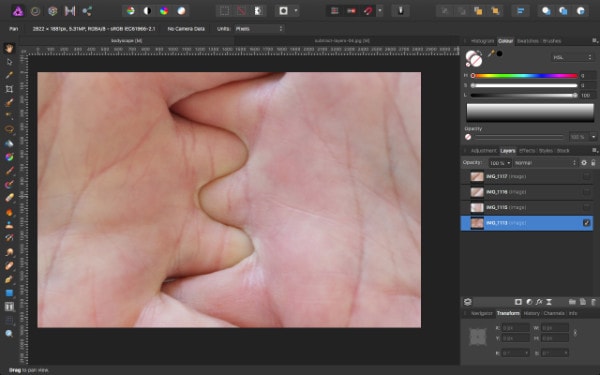Select the Gradient tool

[9, 157]
